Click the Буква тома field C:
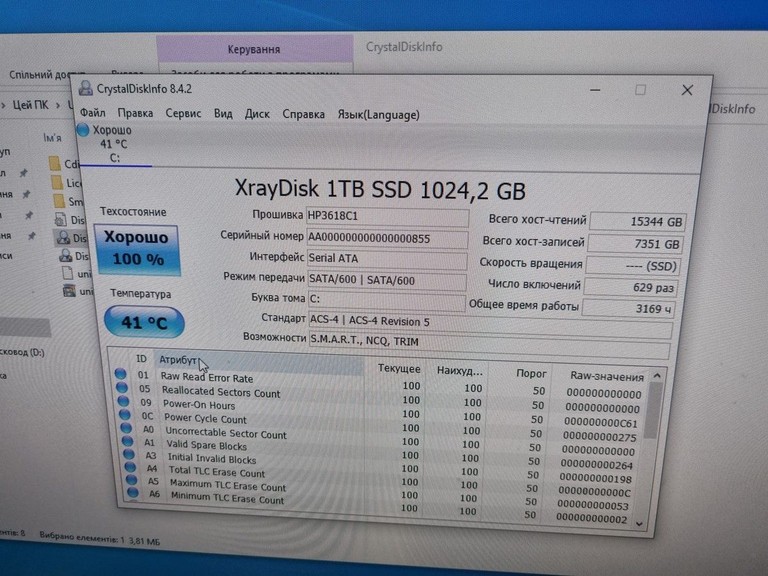768x576 pixels. click(x=387, y=300)
